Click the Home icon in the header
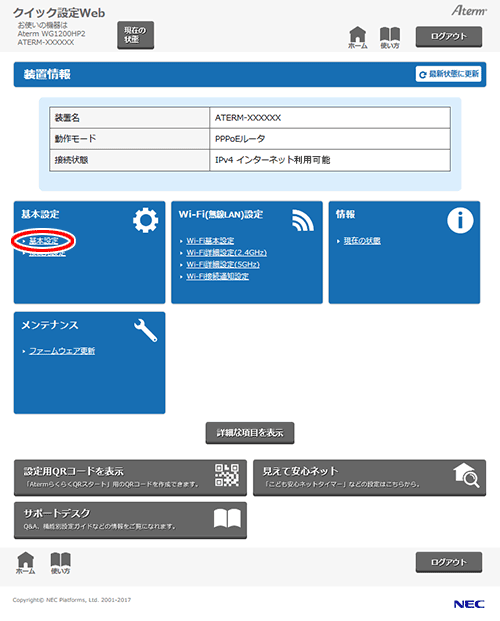The image size is (500, 621). (x=357, y=38)
